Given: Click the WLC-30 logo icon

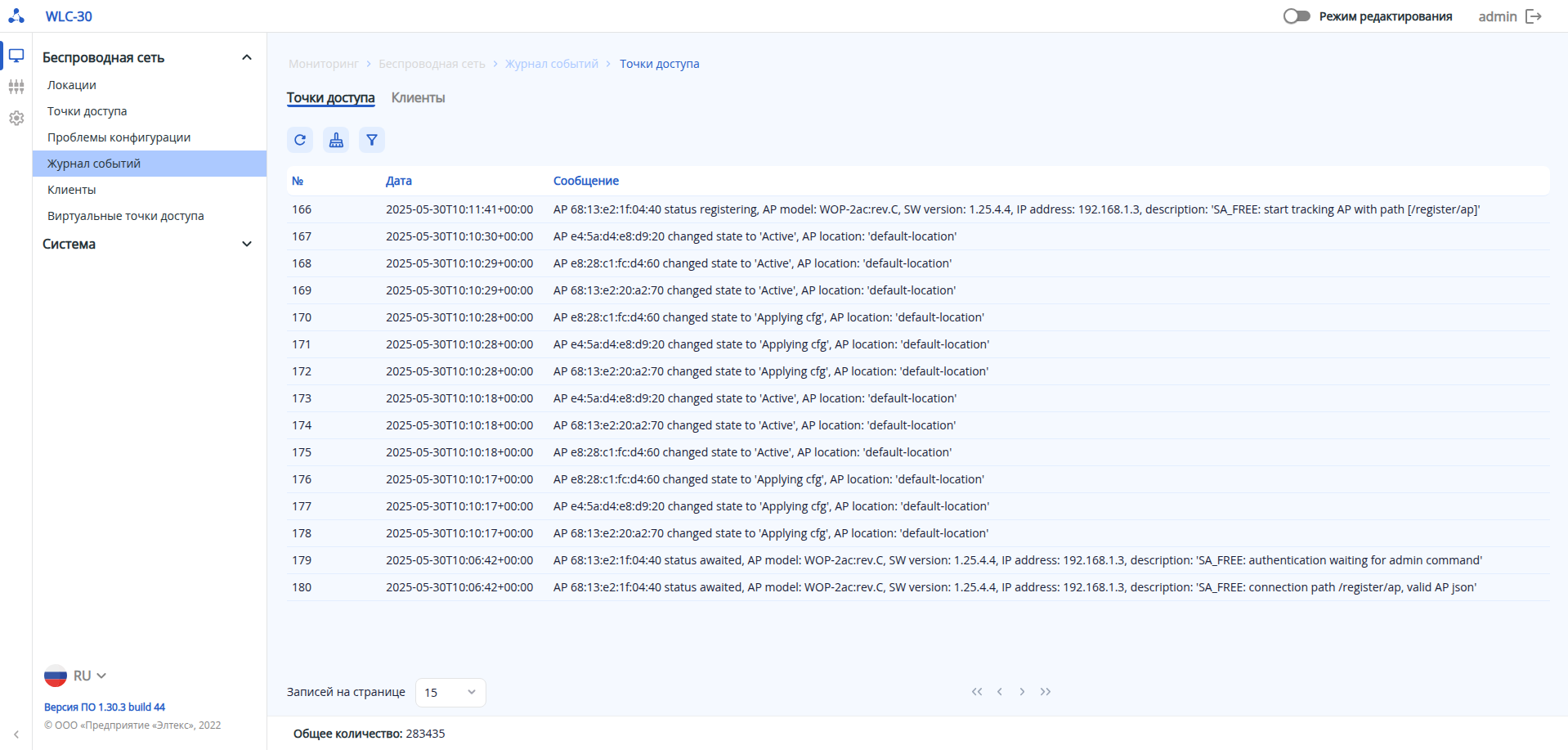Looking at the screenshot, I should coord(16,16).
